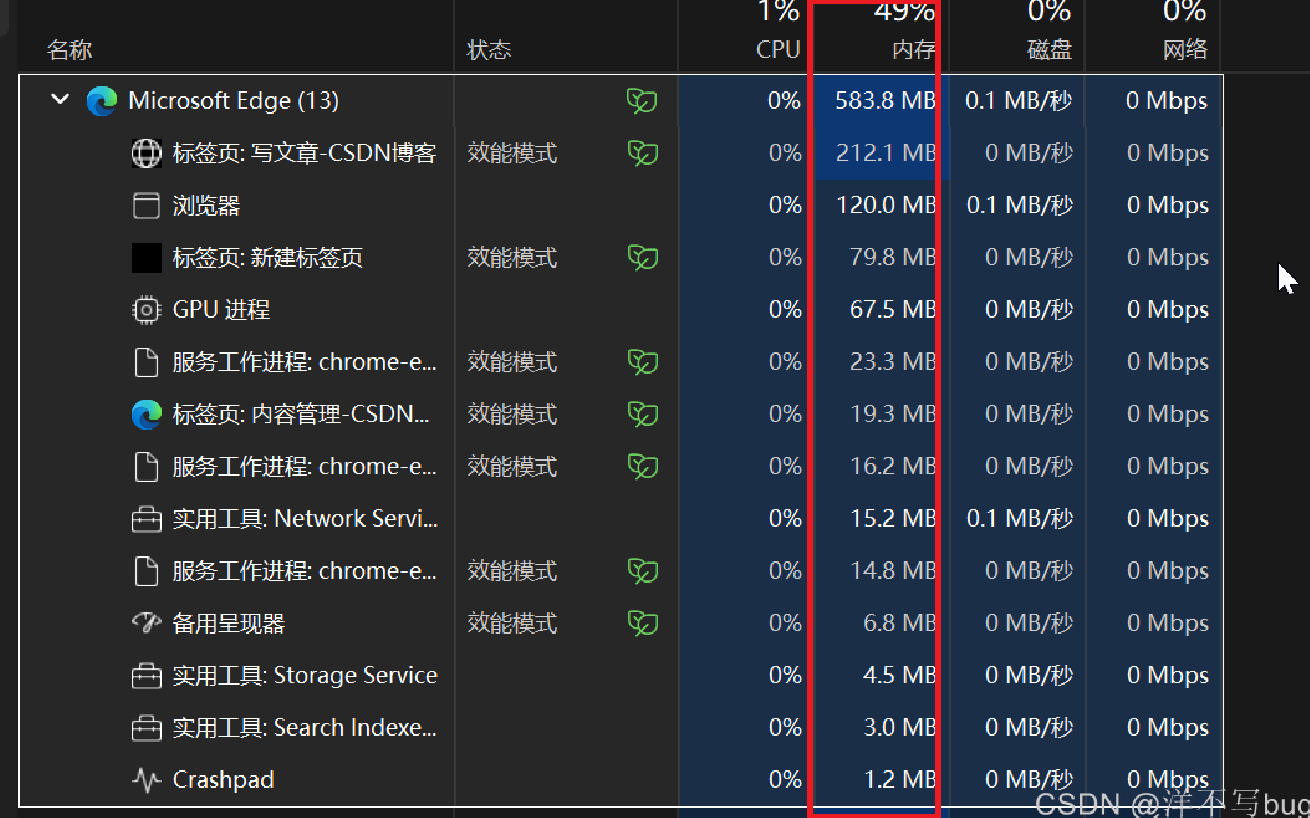Select the GPU 进程 row
This screenshot has height=818, width=1310.
click(221, 310)
